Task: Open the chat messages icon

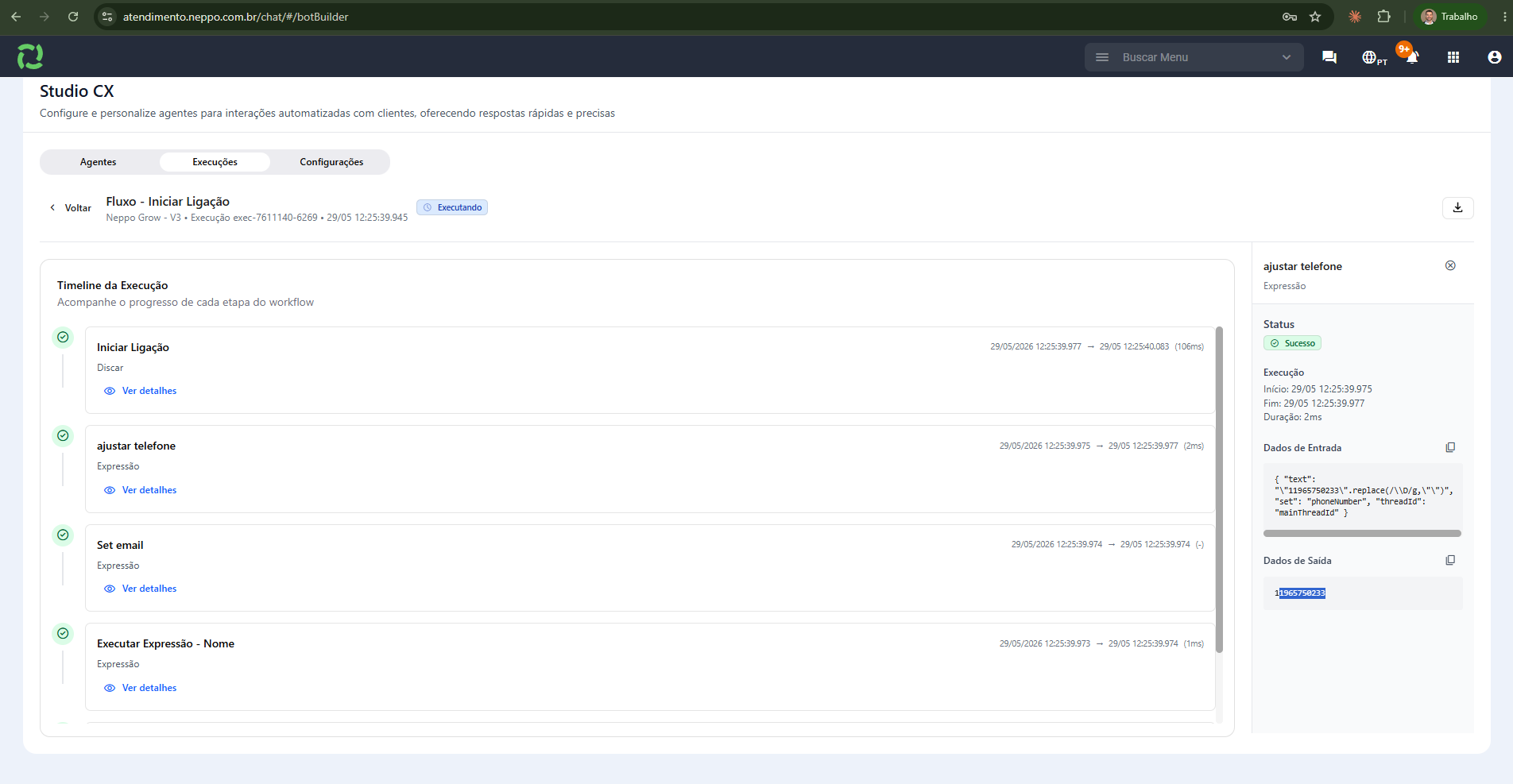Action: [x=1329, y=57]
